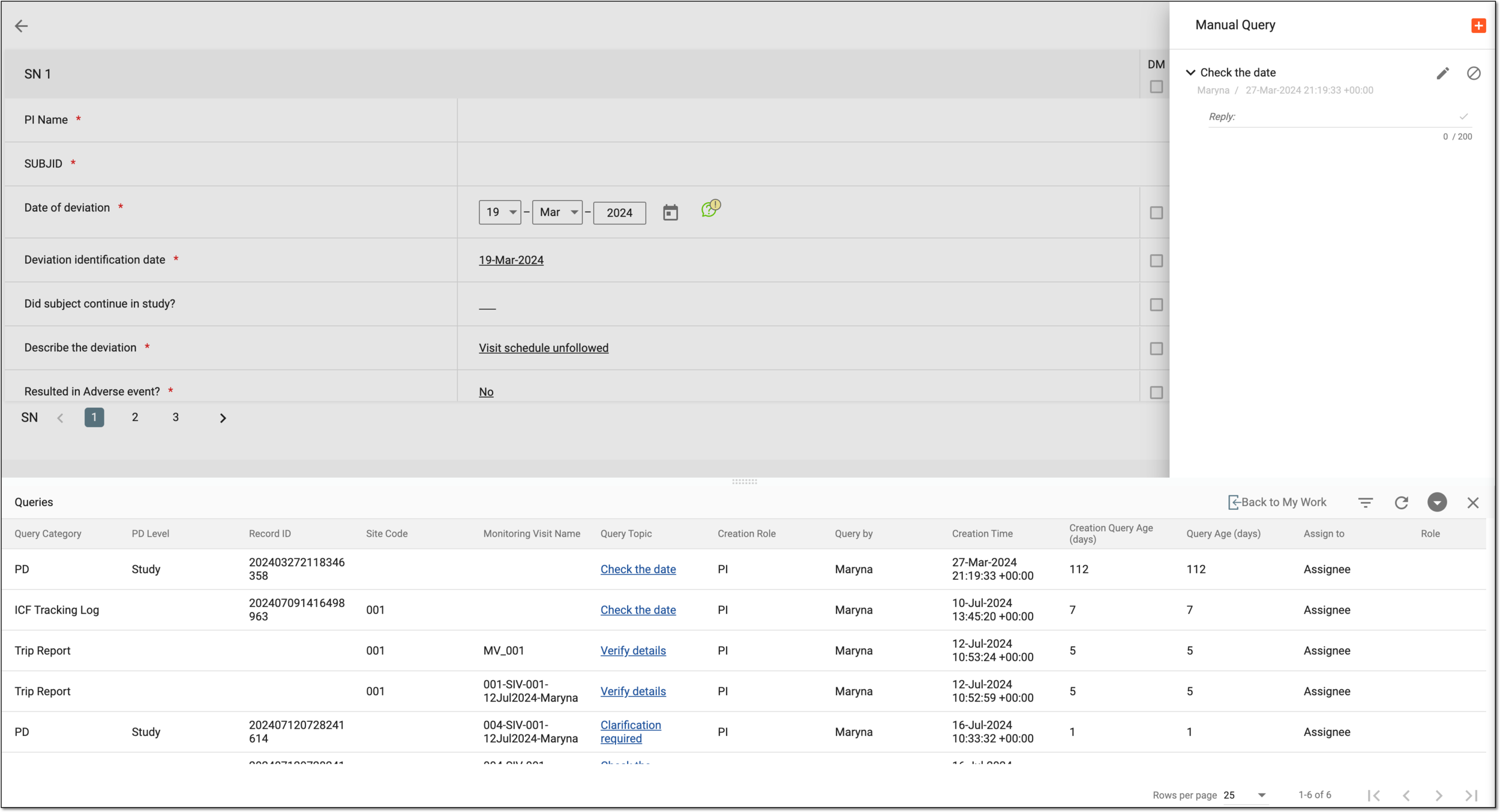Collapse the Check the date query
Viewport: 1500px width, 812px height.
pos(1191,73)
